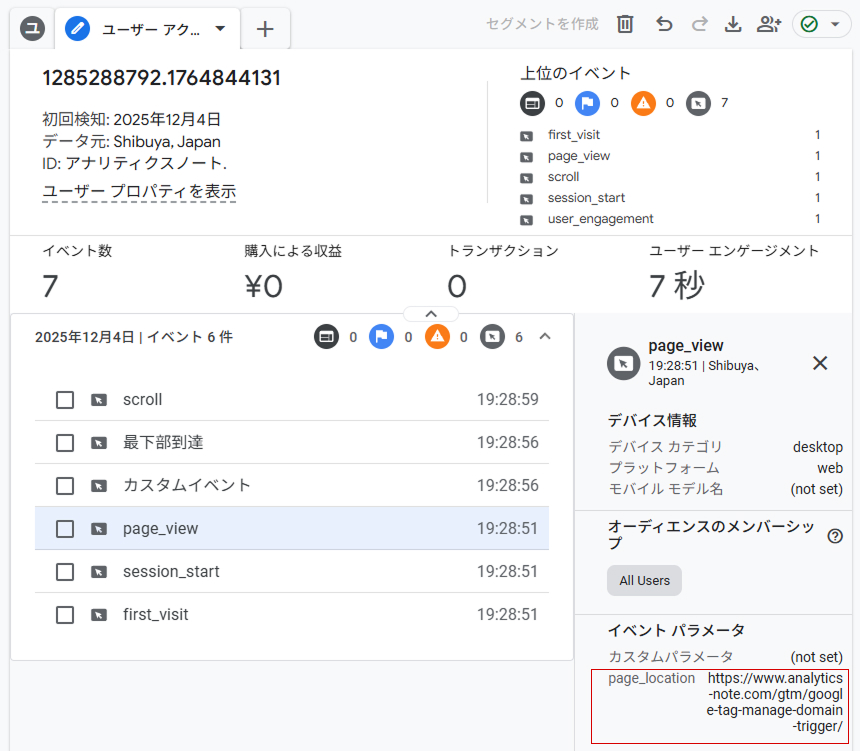
Task: Collapse the summary section with center chevron
Action: coord(430,313)
